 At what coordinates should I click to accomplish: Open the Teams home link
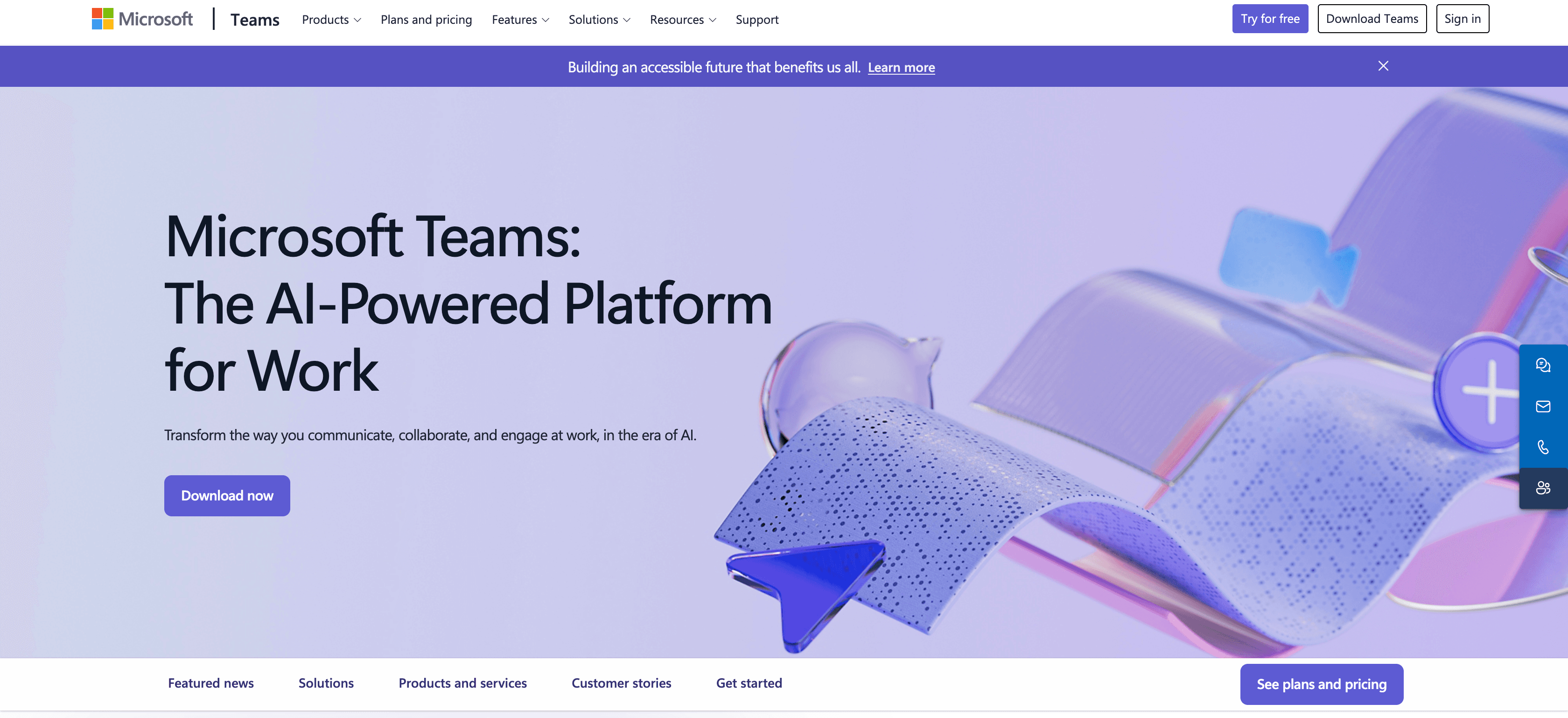click(x=254, y=20)
